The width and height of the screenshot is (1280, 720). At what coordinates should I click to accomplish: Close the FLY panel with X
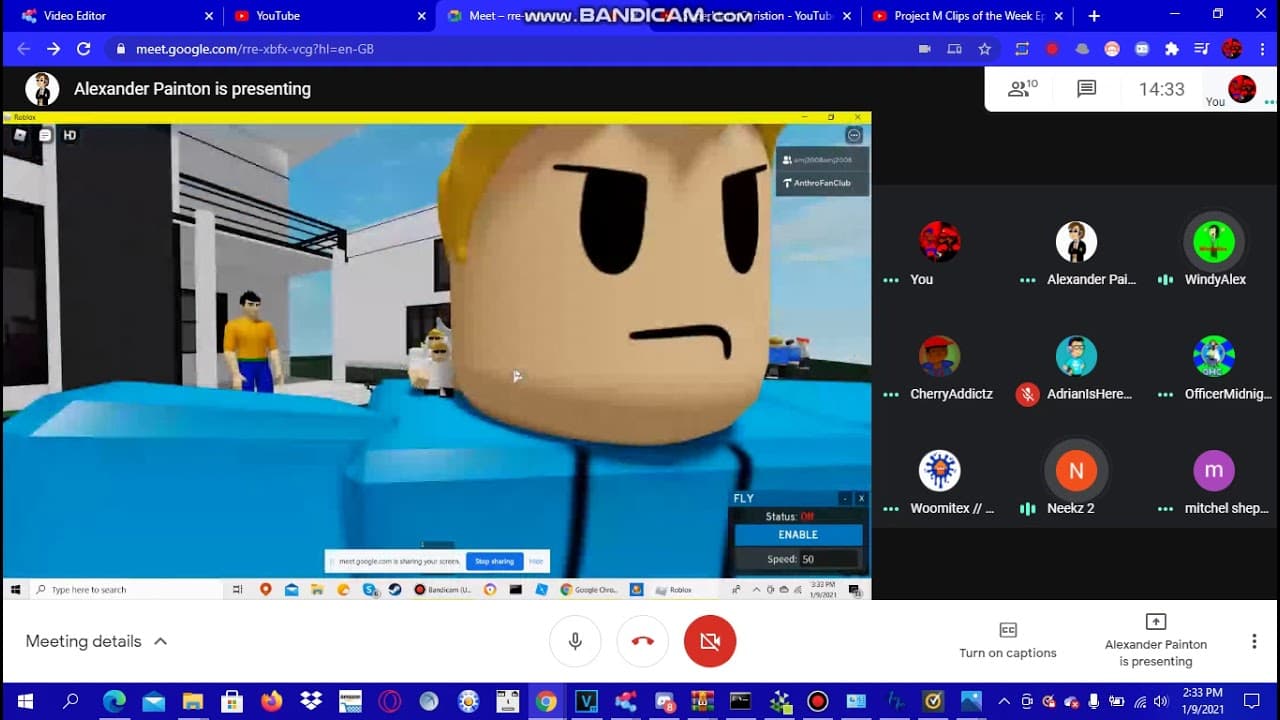(861, 498)
